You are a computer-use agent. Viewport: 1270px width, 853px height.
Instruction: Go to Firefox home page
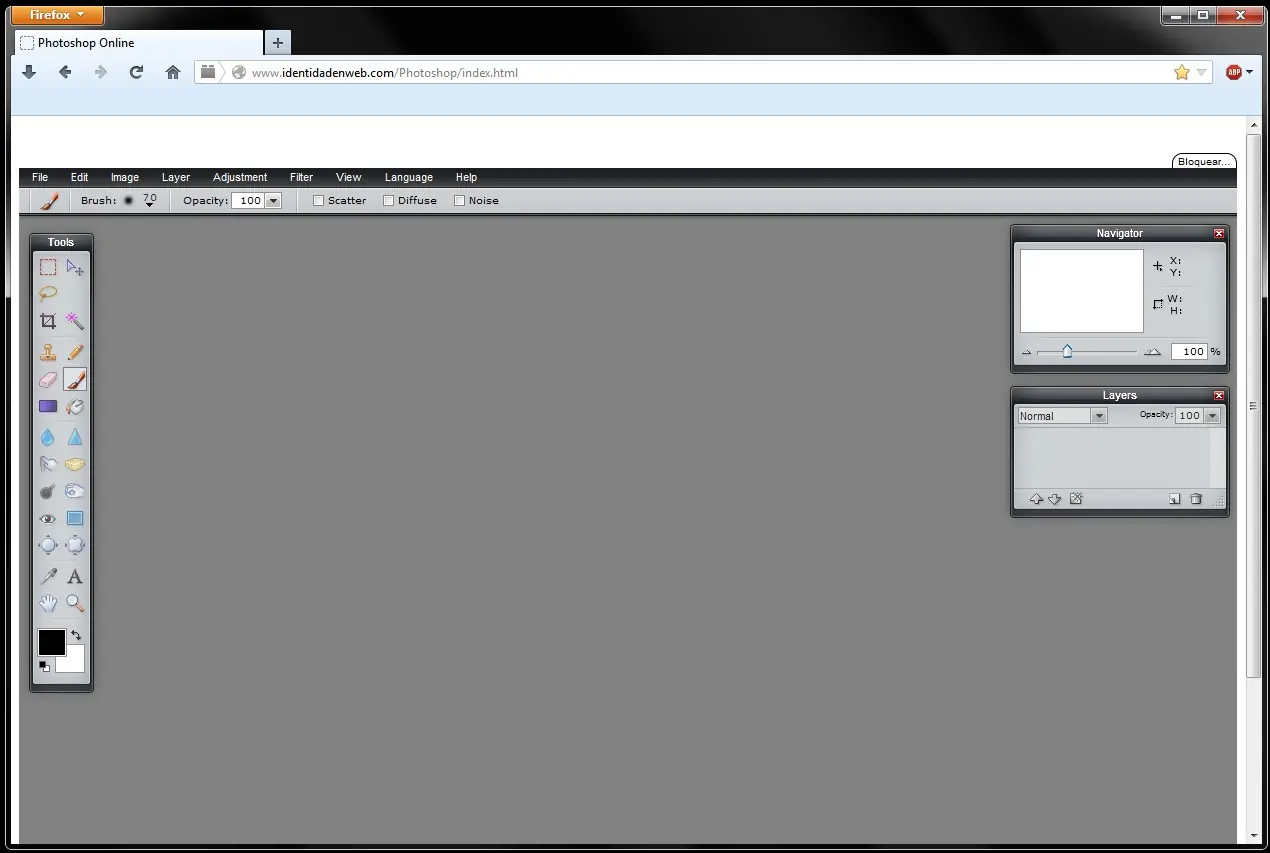tap(173, 72)
